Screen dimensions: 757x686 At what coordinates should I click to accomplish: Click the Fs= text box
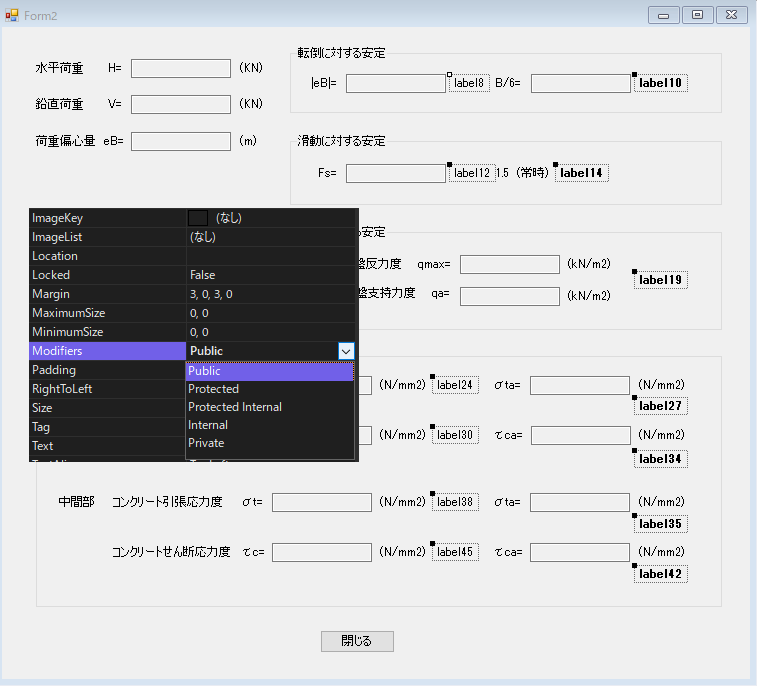[x=396, y=173]
